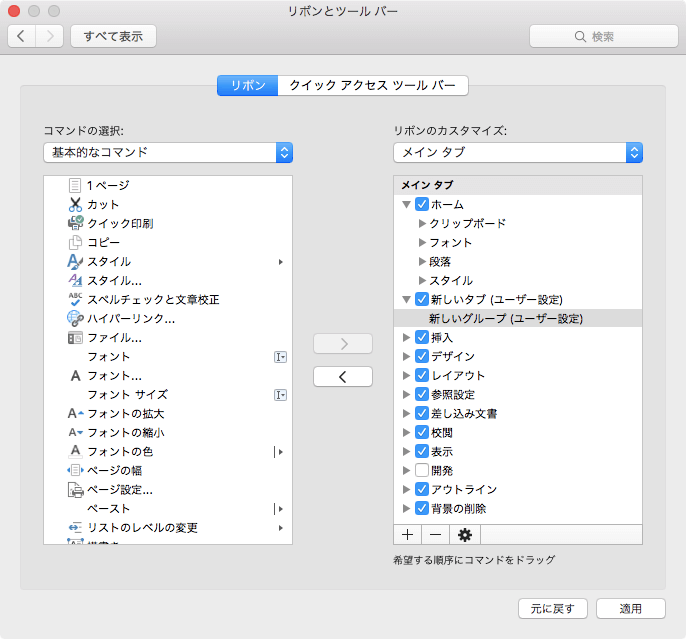Open the gear settings icon below tab list
The height and width of the screenshot is (639, 686).
pyautogui.click(x=464, y=535)
